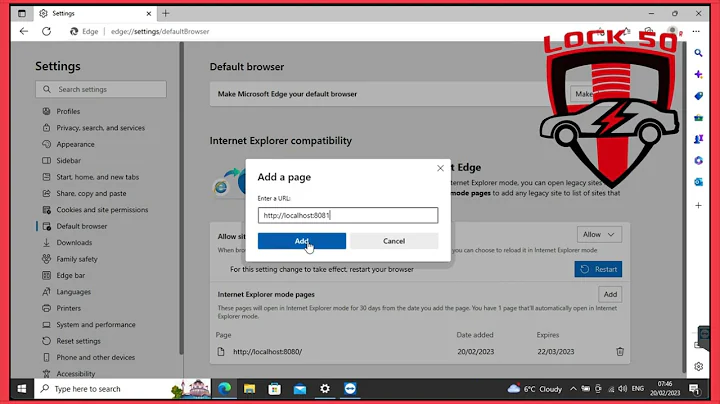Open Phone and other devices
Viewport: 720px width, 404px height.
coord(96,357)
